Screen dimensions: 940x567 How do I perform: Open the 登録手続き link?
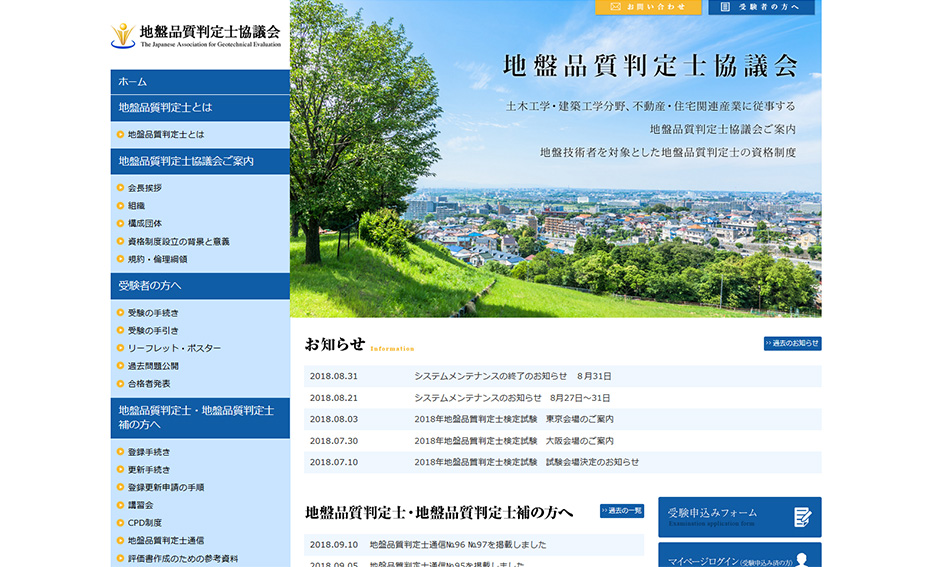[149, 452]
